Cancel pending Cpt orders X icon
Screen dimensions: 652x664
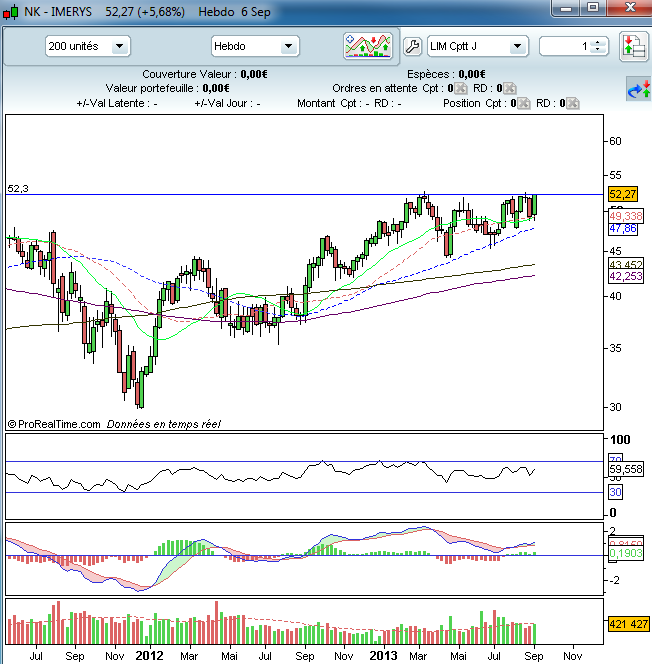461,88
